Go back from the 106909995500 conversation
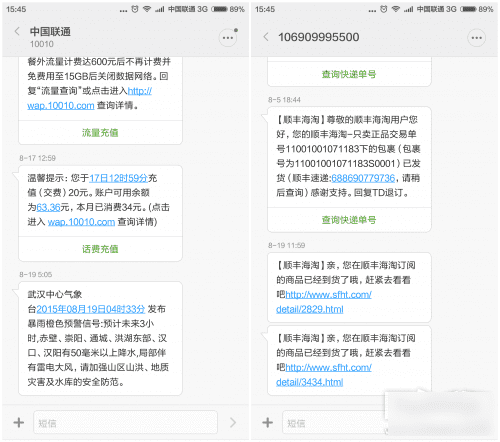This screenshot has height=442, width=500. click(266, 37)
